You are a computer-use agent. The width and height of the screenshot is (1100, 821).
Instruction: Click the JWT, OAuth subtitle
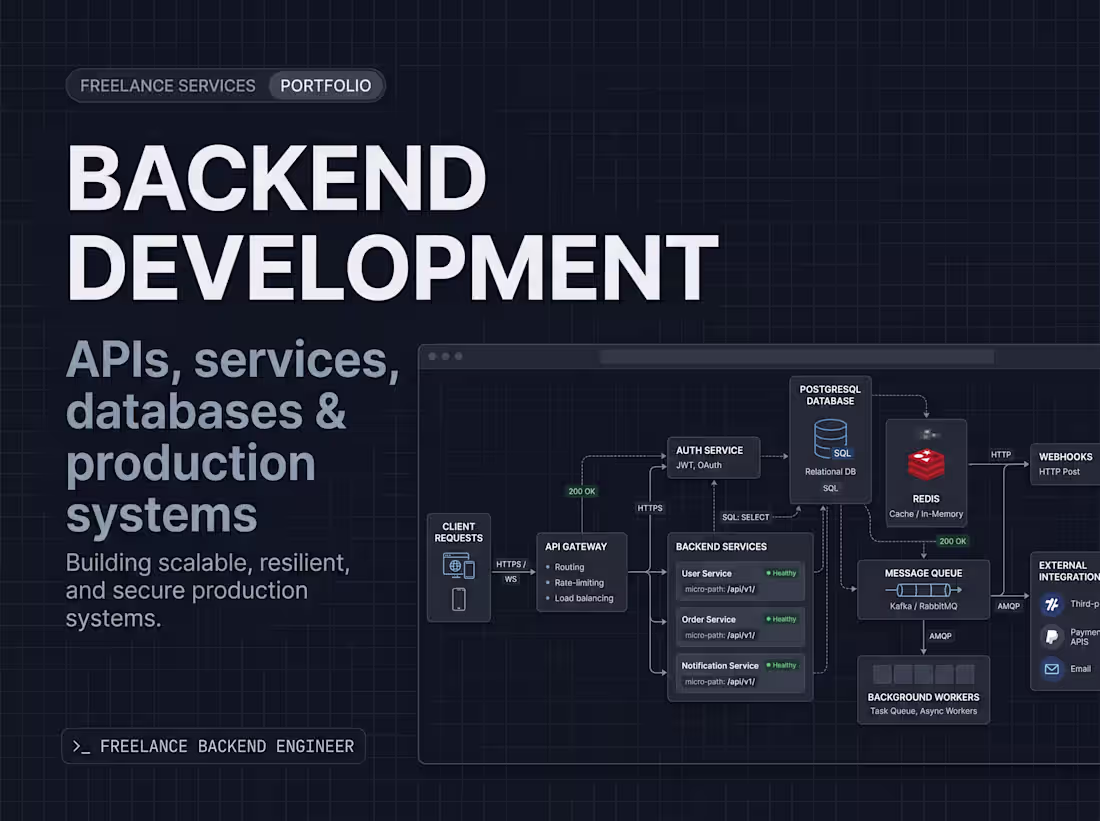point(699,465)
